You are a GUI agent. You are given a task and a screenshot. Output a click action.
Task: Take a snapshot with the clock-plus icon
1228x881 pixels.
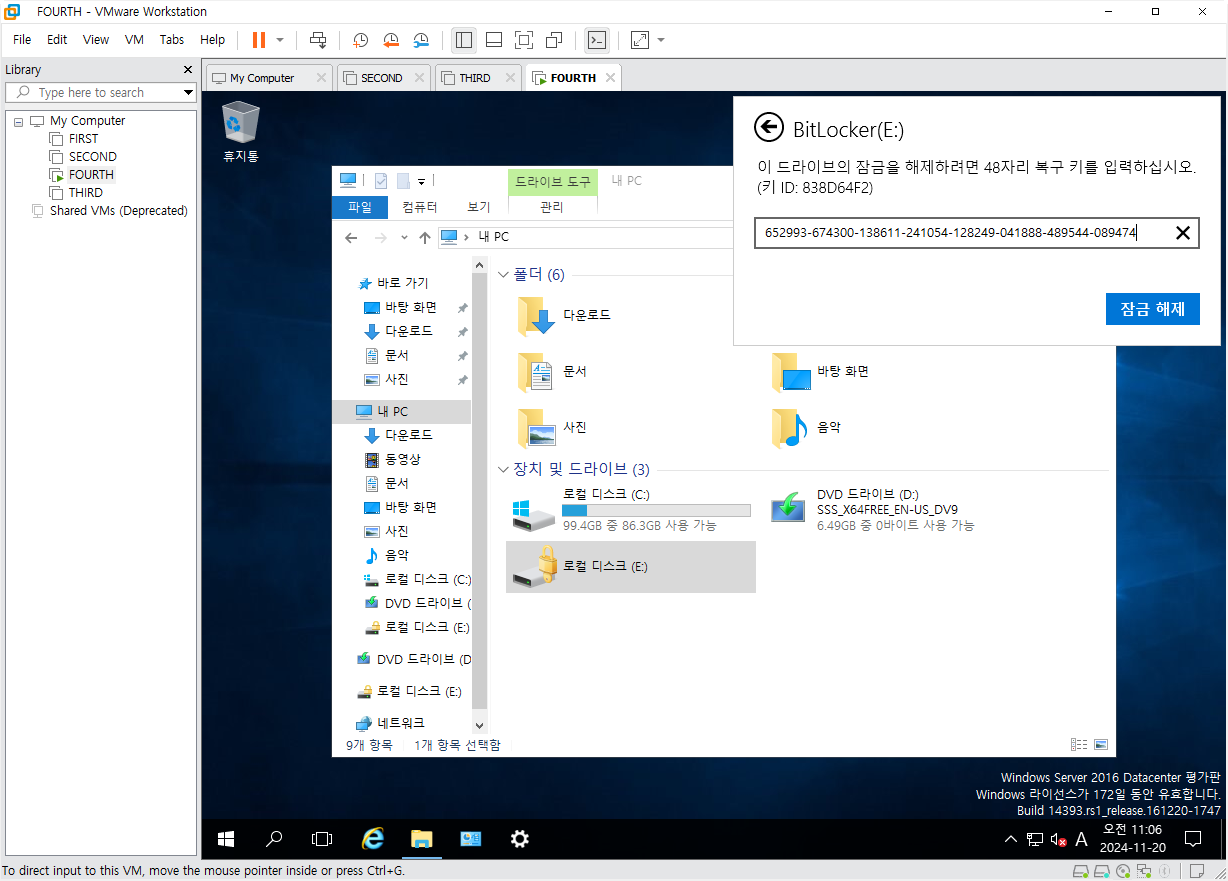point(360,40)
